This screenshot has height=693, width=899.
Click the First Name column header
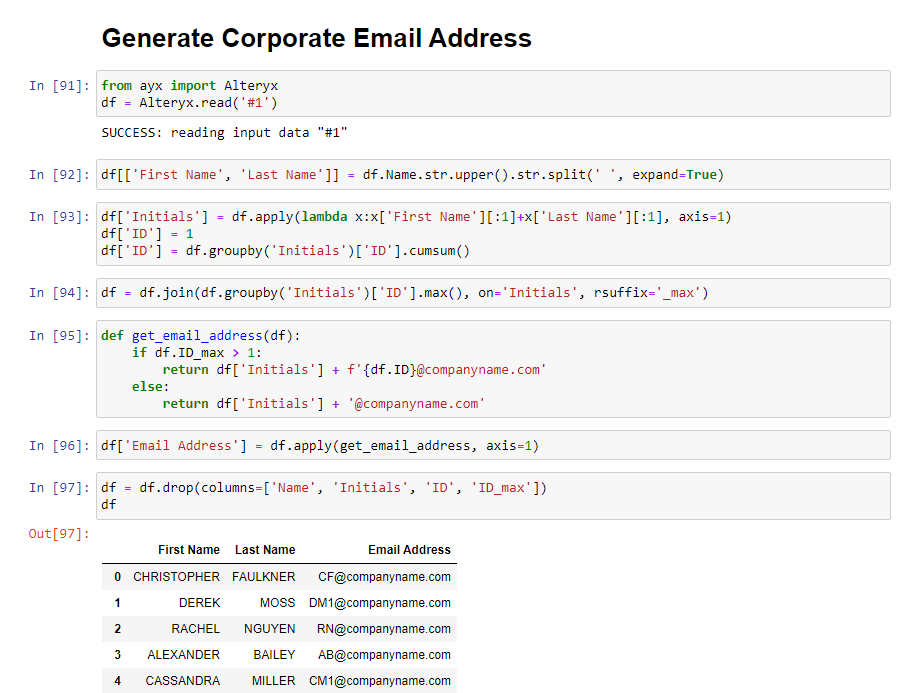point(189,550)
